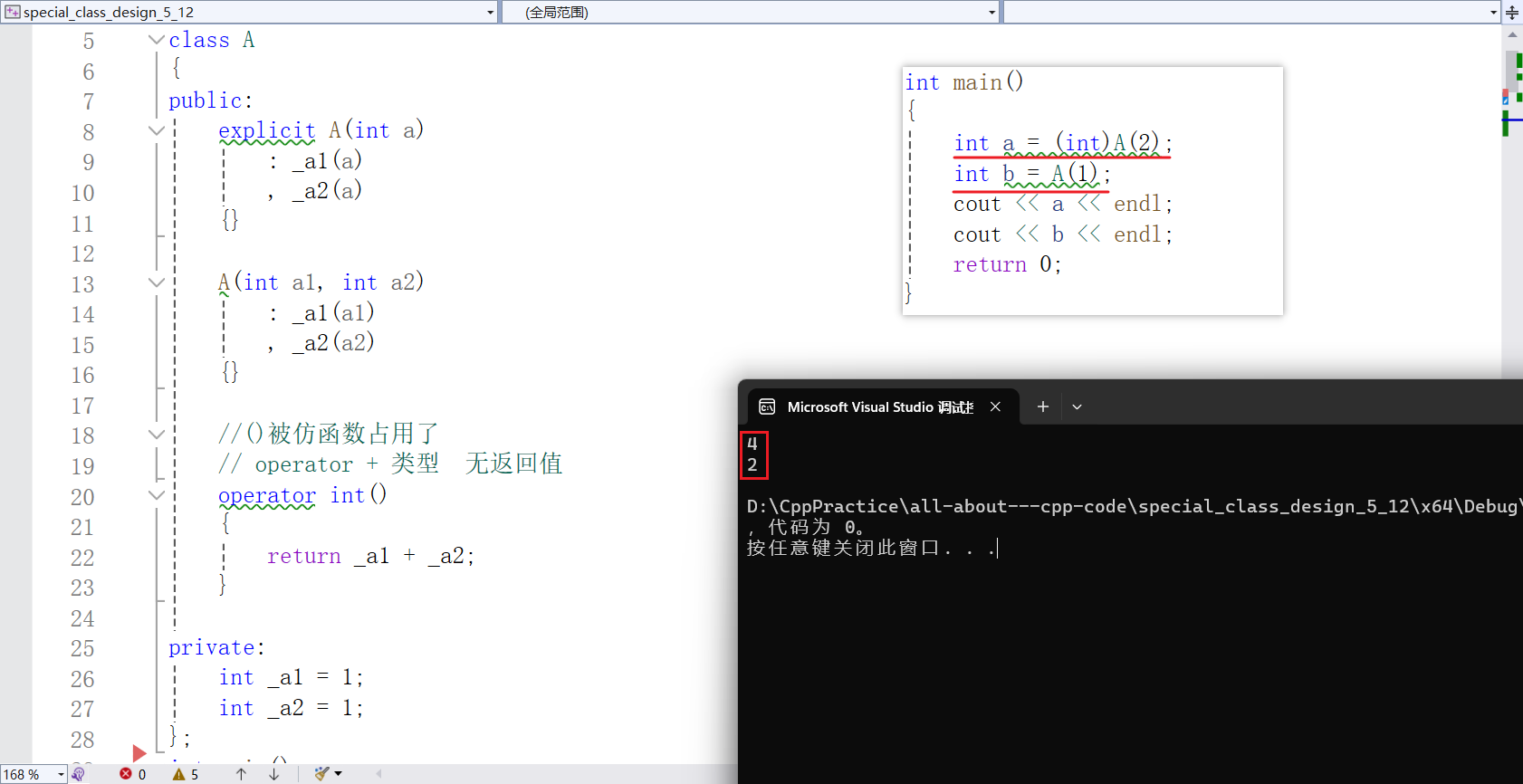This screenshot has height=784, width=1523.
Task: Click 'int _a1 = 1;' declaration
Action: coord(291,677)
